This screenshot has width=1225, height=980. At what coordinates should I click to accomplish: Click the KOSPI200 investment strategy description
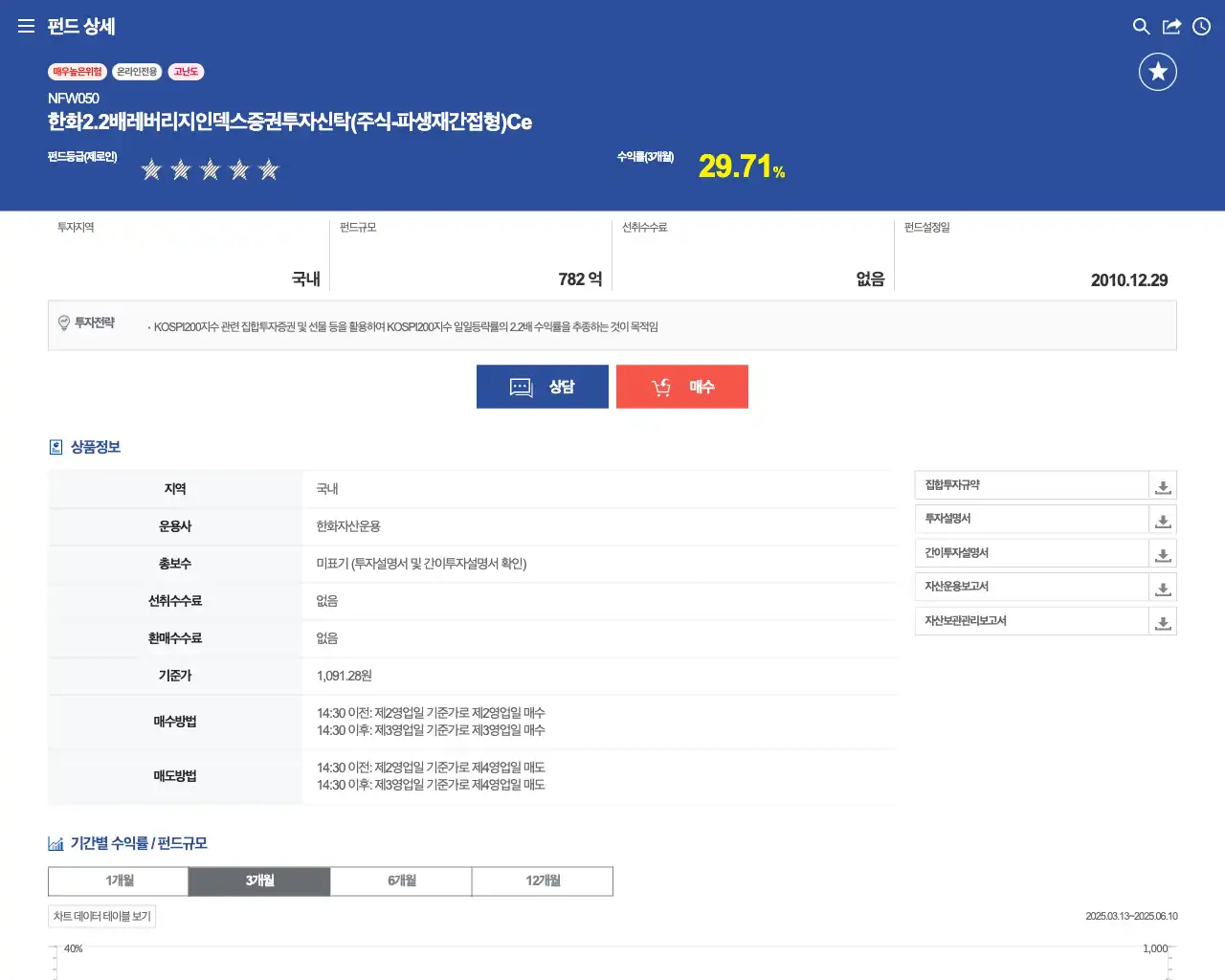[x=406, y=327]
